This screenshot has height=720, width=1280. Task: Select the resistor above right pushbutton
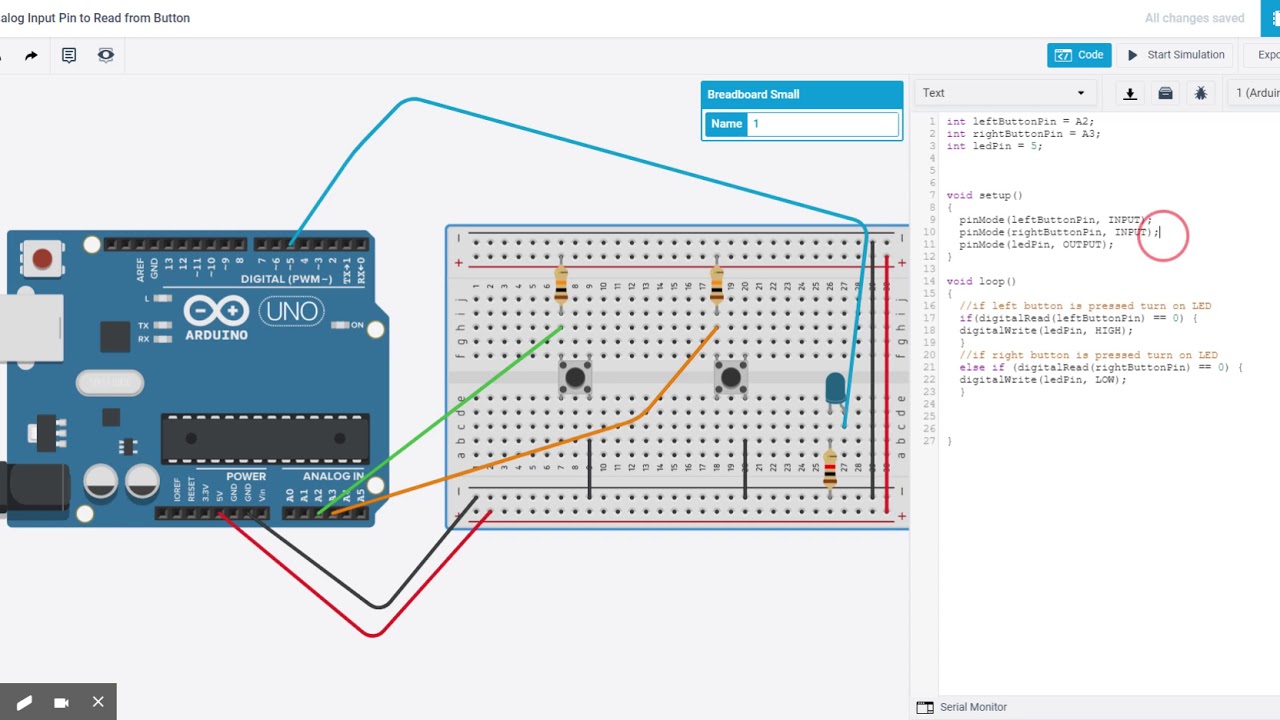pyautogui.click(x=716, y=284)
